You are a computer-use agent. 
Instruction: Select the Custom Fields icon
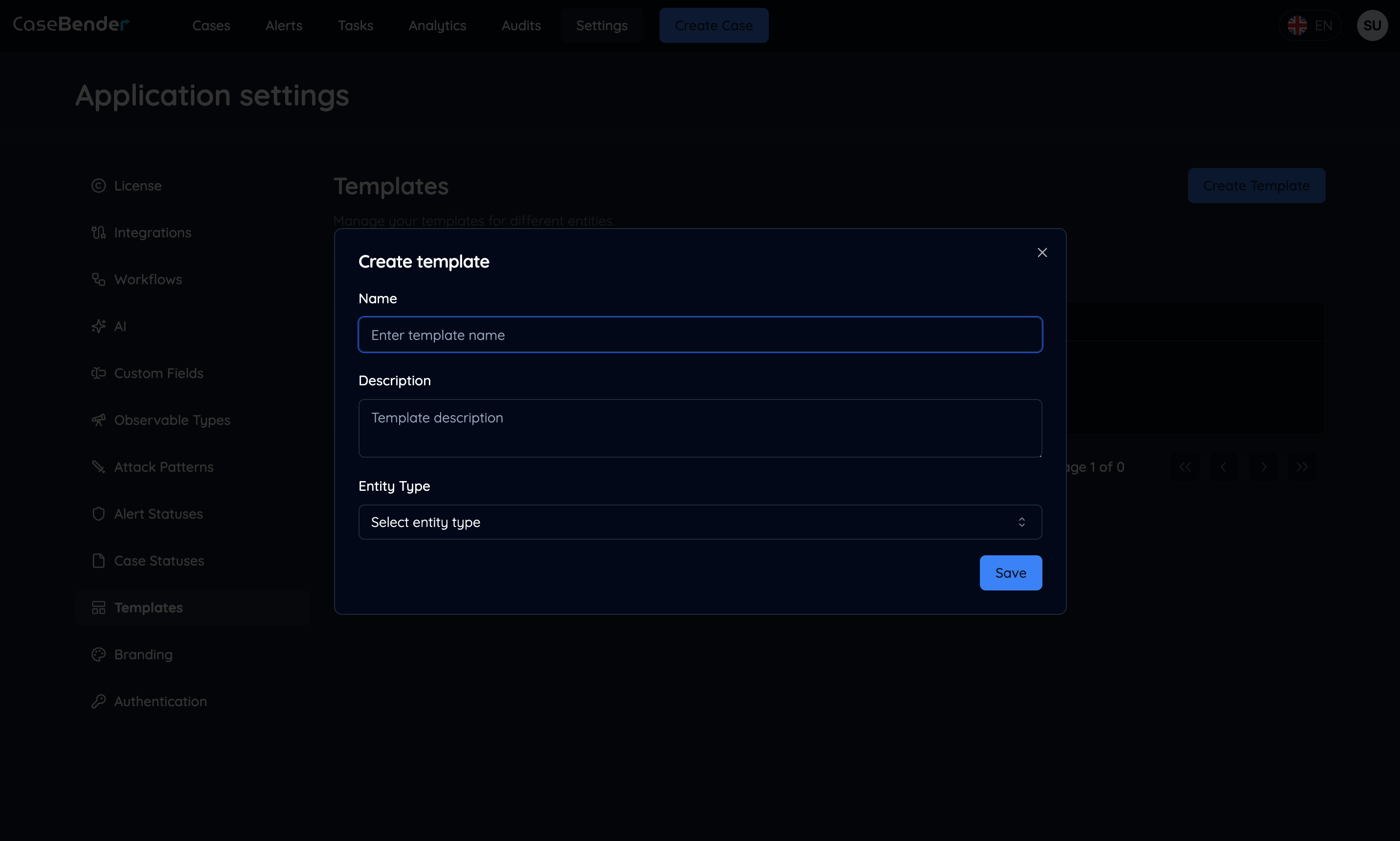[99, 373]
